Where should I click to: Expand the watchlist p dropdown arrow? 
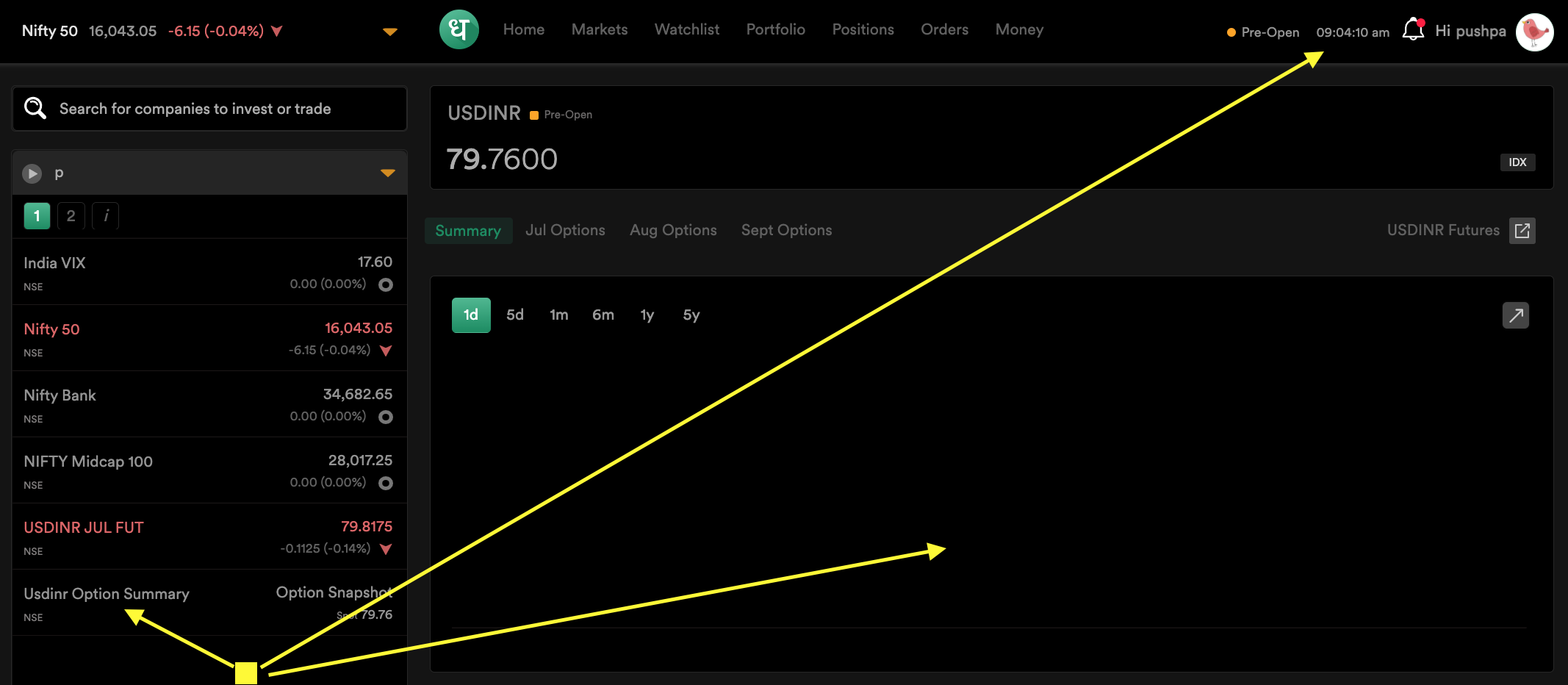(387, 173)
